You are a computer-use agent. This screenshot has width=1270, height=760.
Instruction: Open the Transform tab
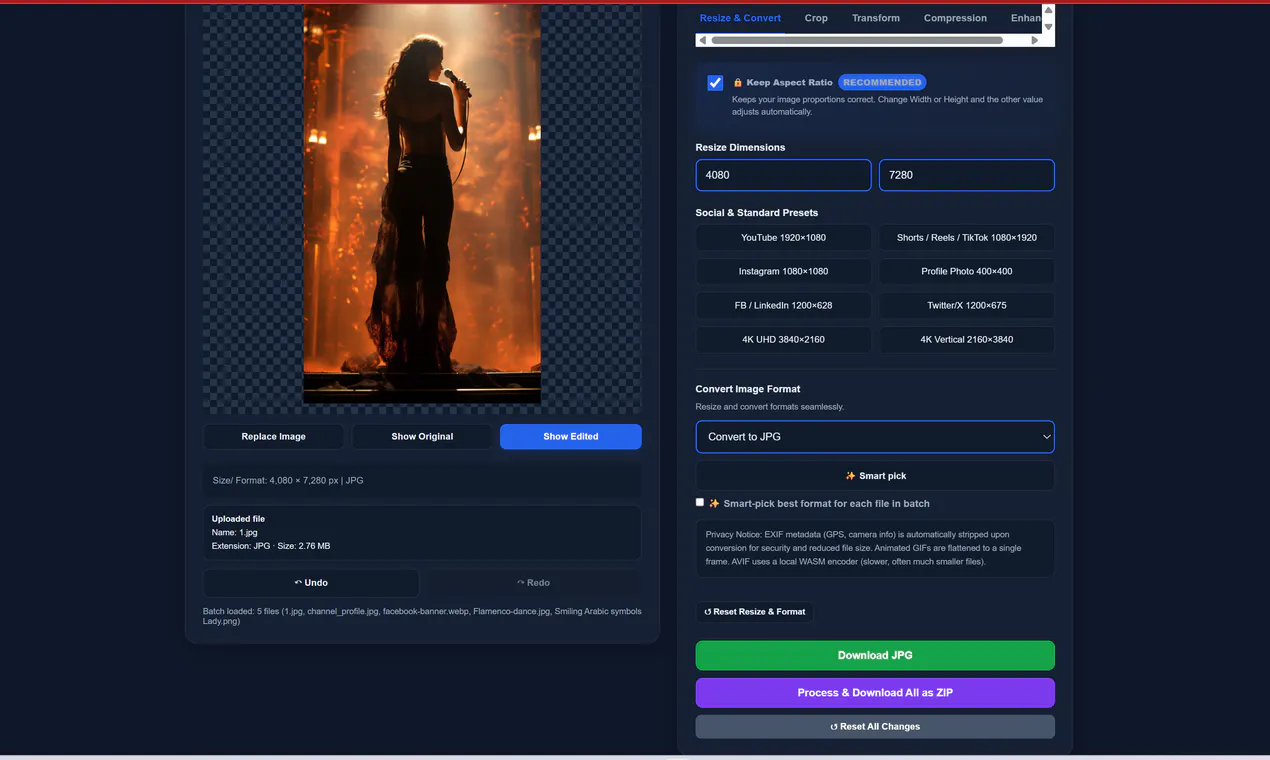(x=876, y=18)
